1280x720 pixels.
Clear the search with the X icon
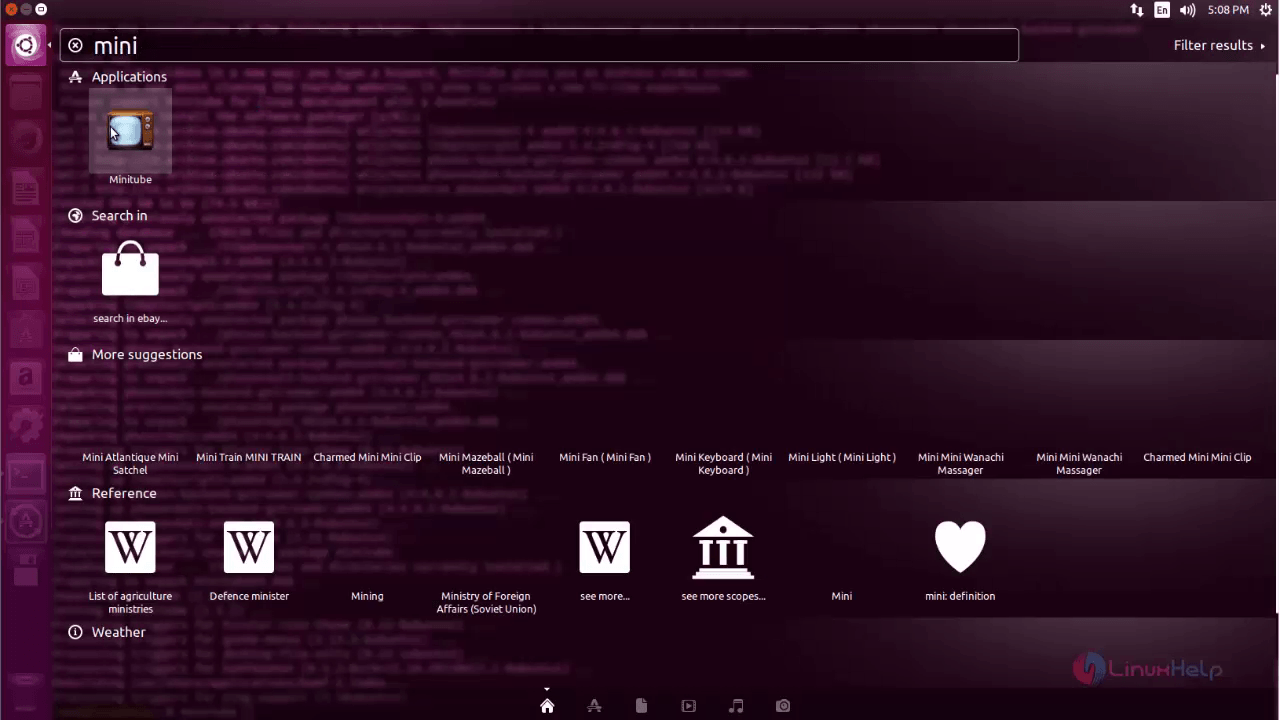coord(75,45)
